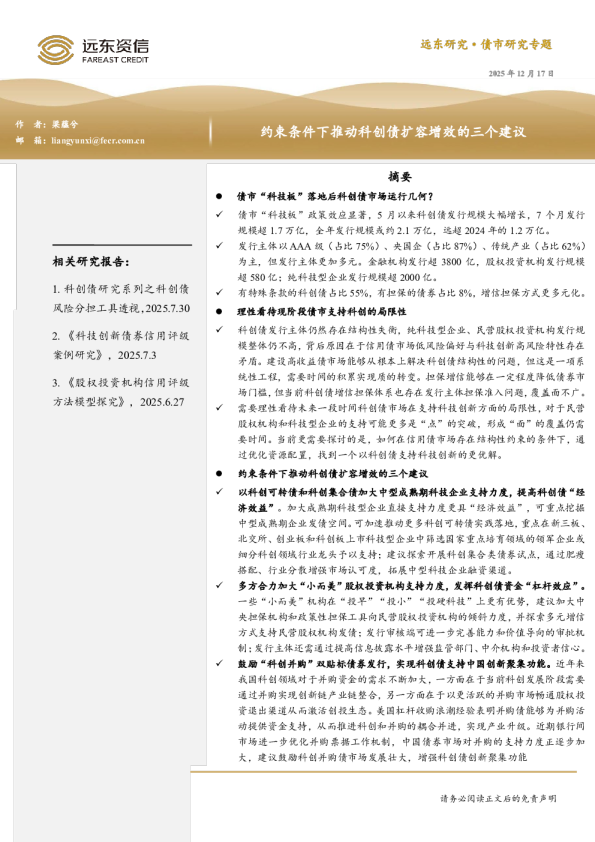The image size is (595, 842).
Task: Click the heading 债市“科技板”落地后科创债市场运行几何？
Action: (335, 197)
